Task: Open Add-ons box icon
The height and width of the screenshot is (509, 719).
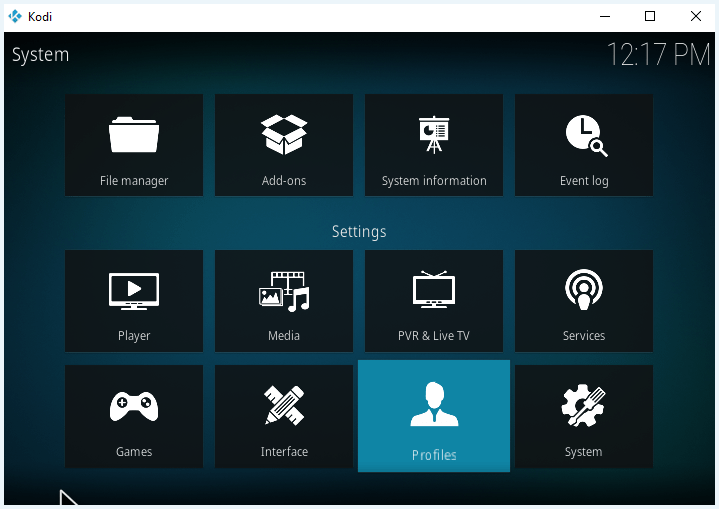Action: 284,134
